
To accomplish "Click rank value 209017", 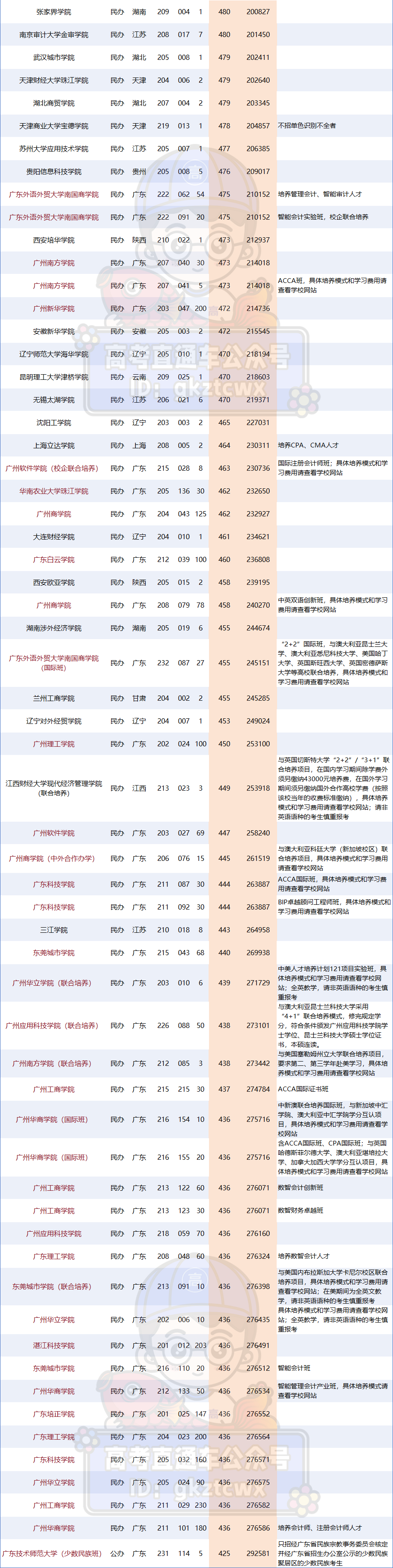I will coord(258,172).
